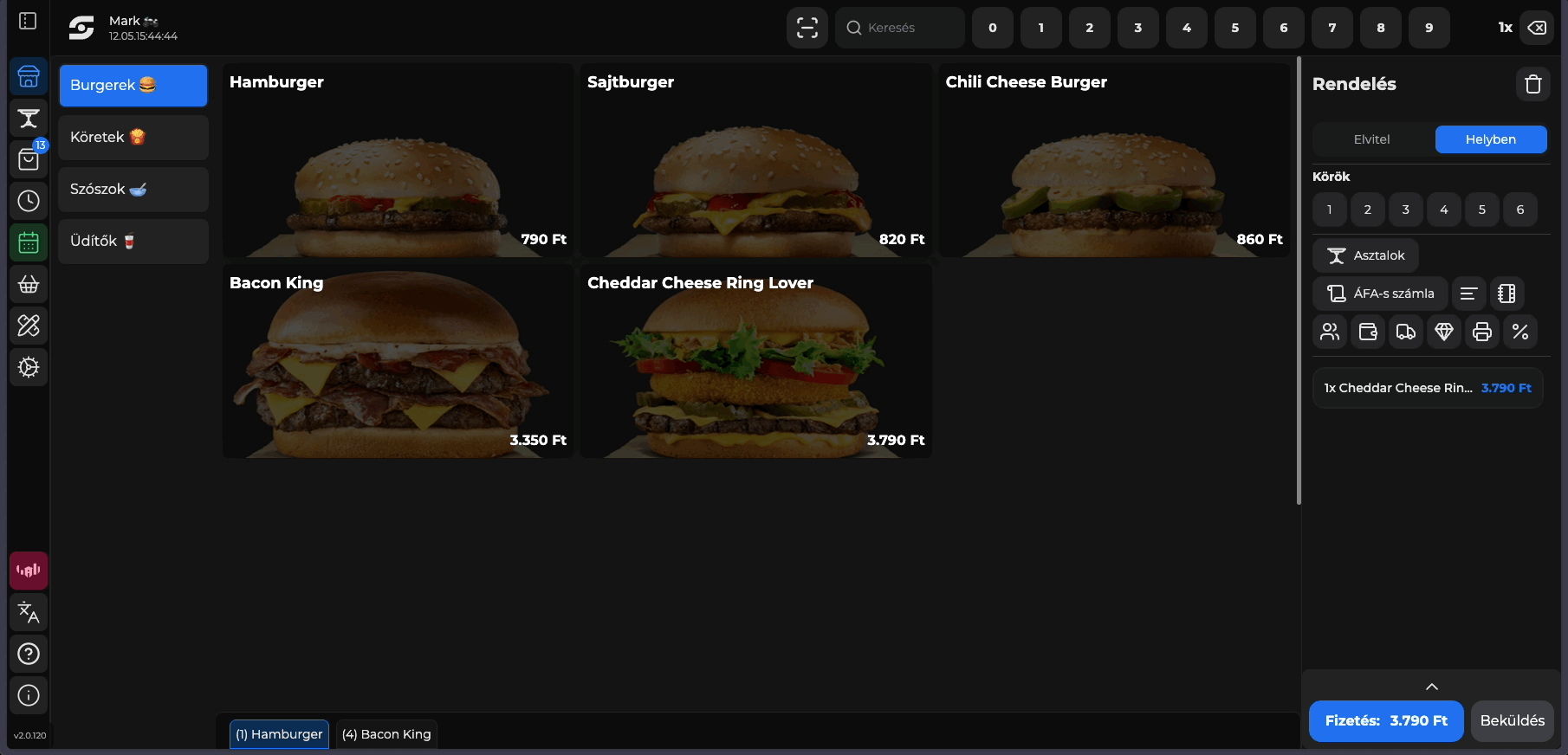Open the language translate icon

pyautogui.click(x=29, y=612)
